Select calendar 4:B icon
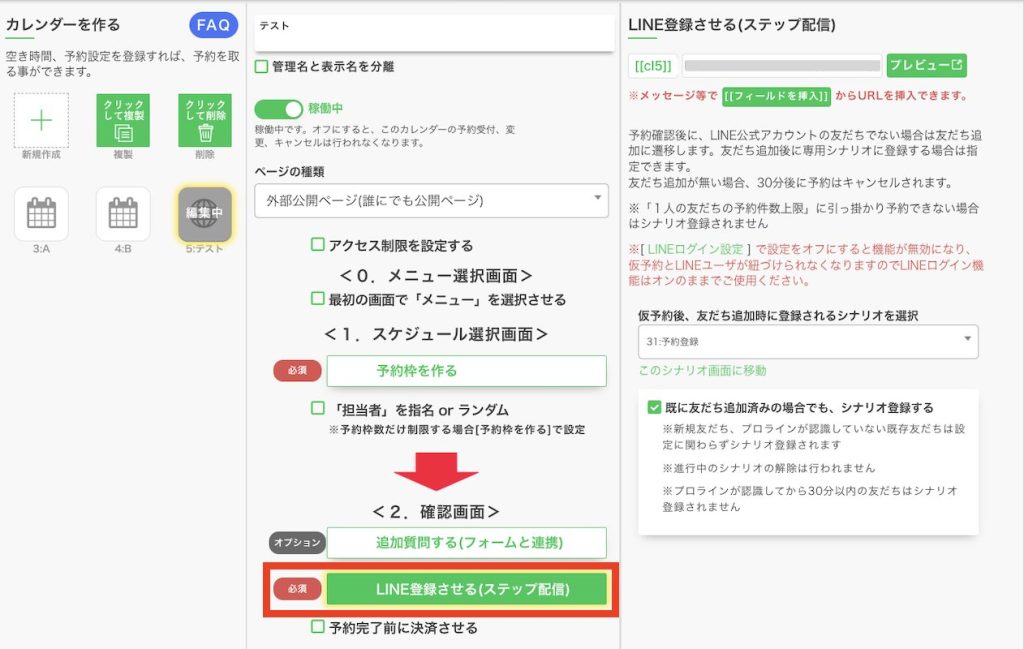The height and width of the screenshot is (649, 1024). (x=122, y=213)
